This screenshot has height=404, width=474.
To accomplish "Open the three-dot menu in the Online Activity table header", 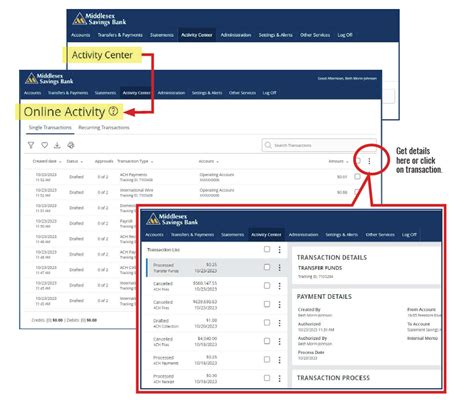I will point(369,161).
